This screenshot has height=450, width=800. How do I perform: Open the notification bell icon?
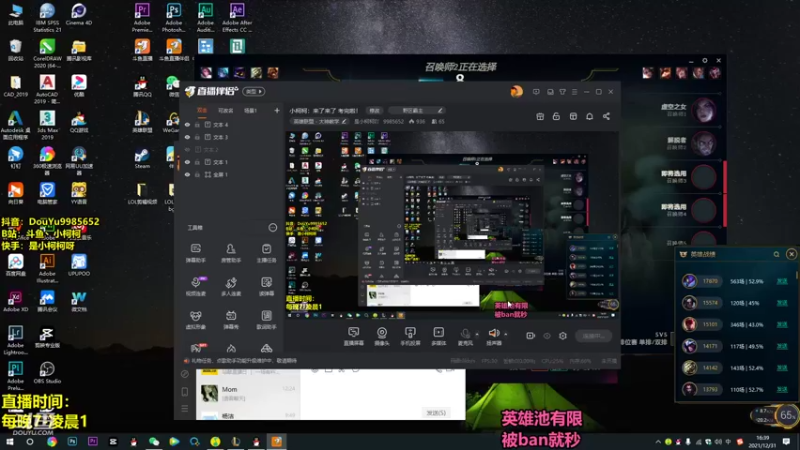589,116
